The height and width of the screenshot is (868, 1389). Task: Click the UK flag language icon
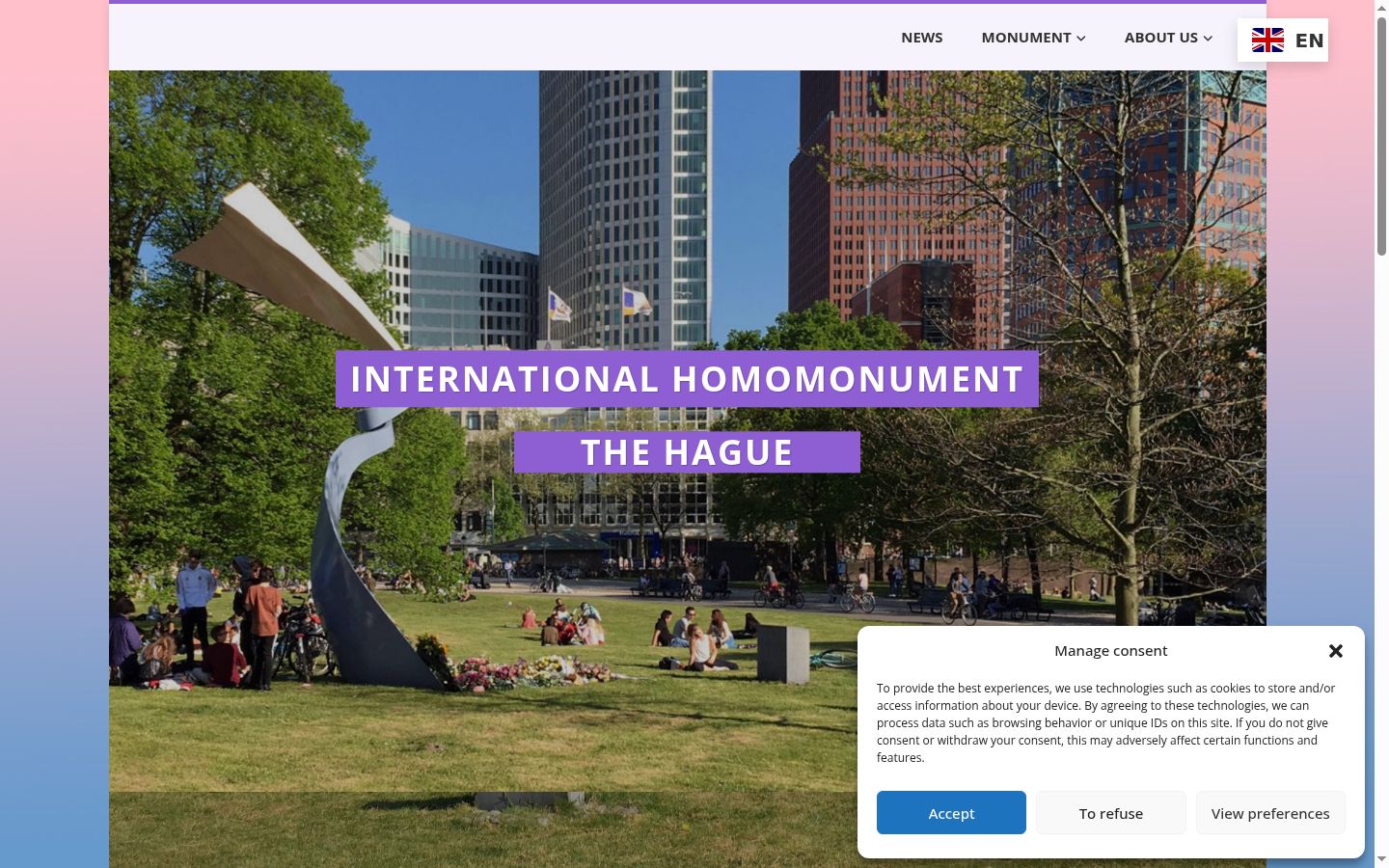(x=1267, y=40)
